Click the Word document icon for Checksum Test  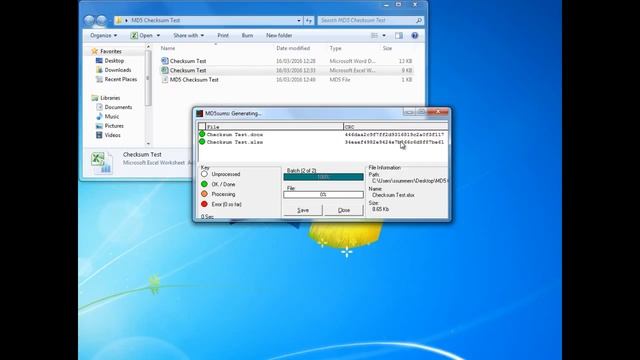(x=165, y=61)
